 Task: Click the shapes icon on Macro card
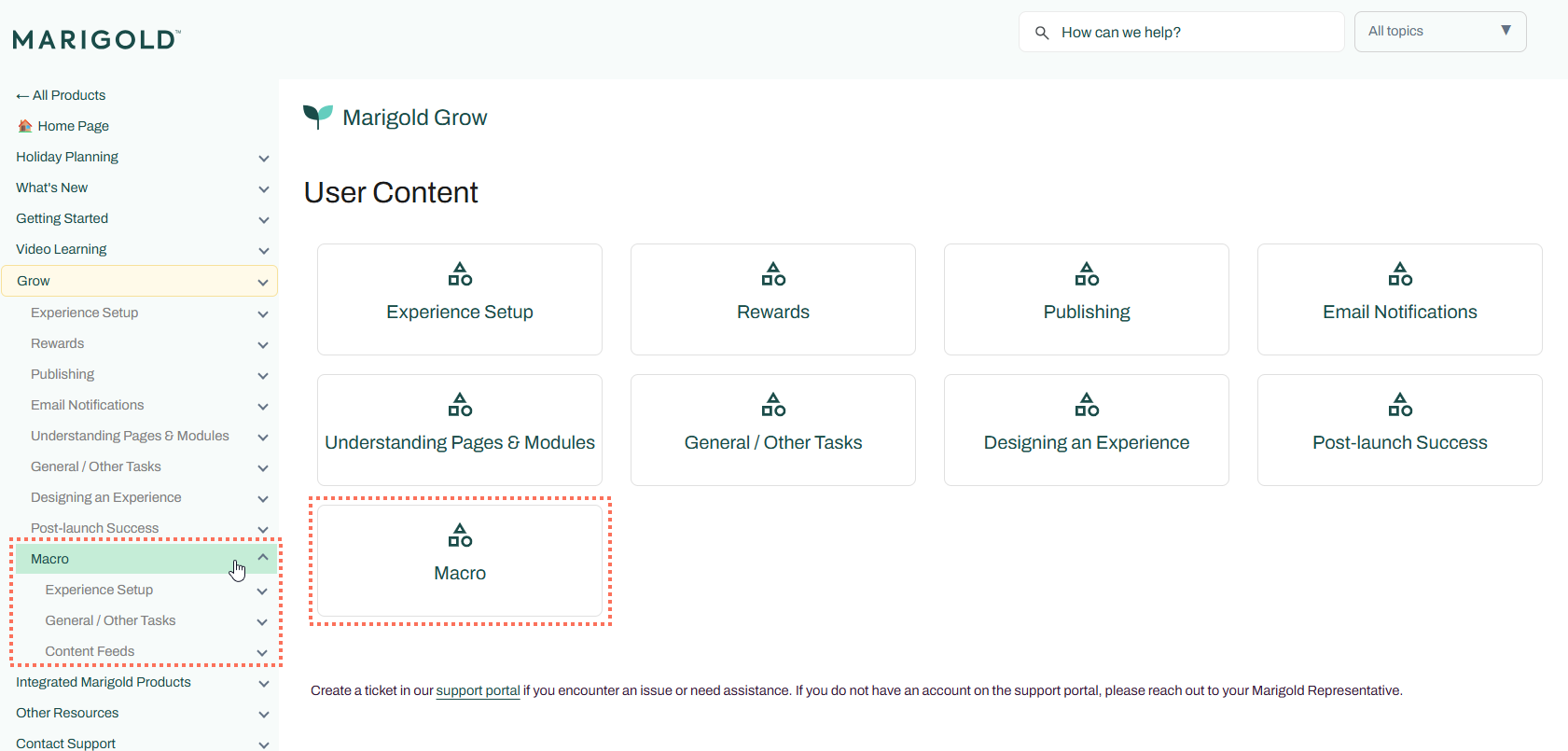coord(460,535)
